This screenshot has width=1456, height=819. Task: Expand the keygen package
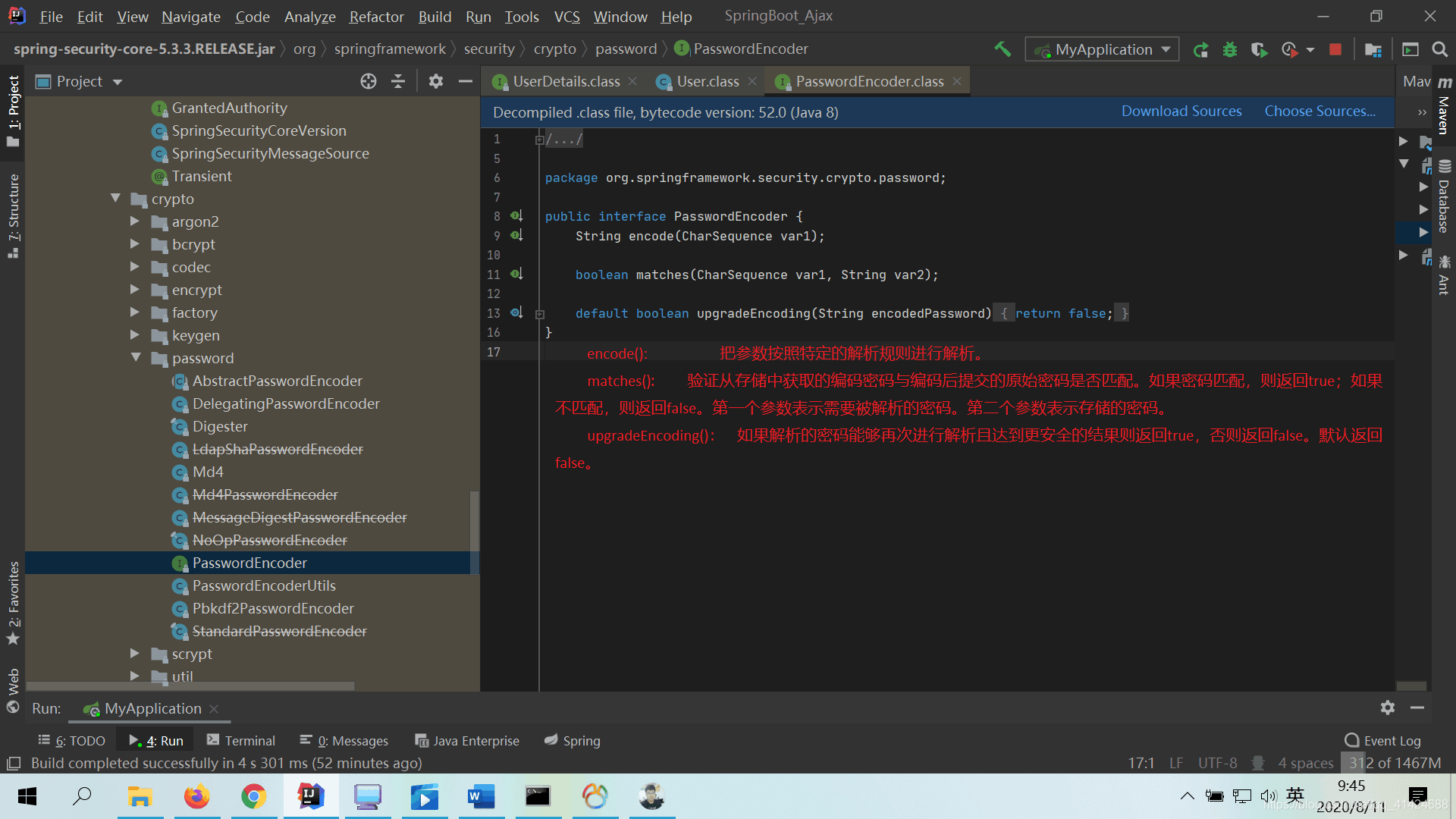click(x=135, y=335)
